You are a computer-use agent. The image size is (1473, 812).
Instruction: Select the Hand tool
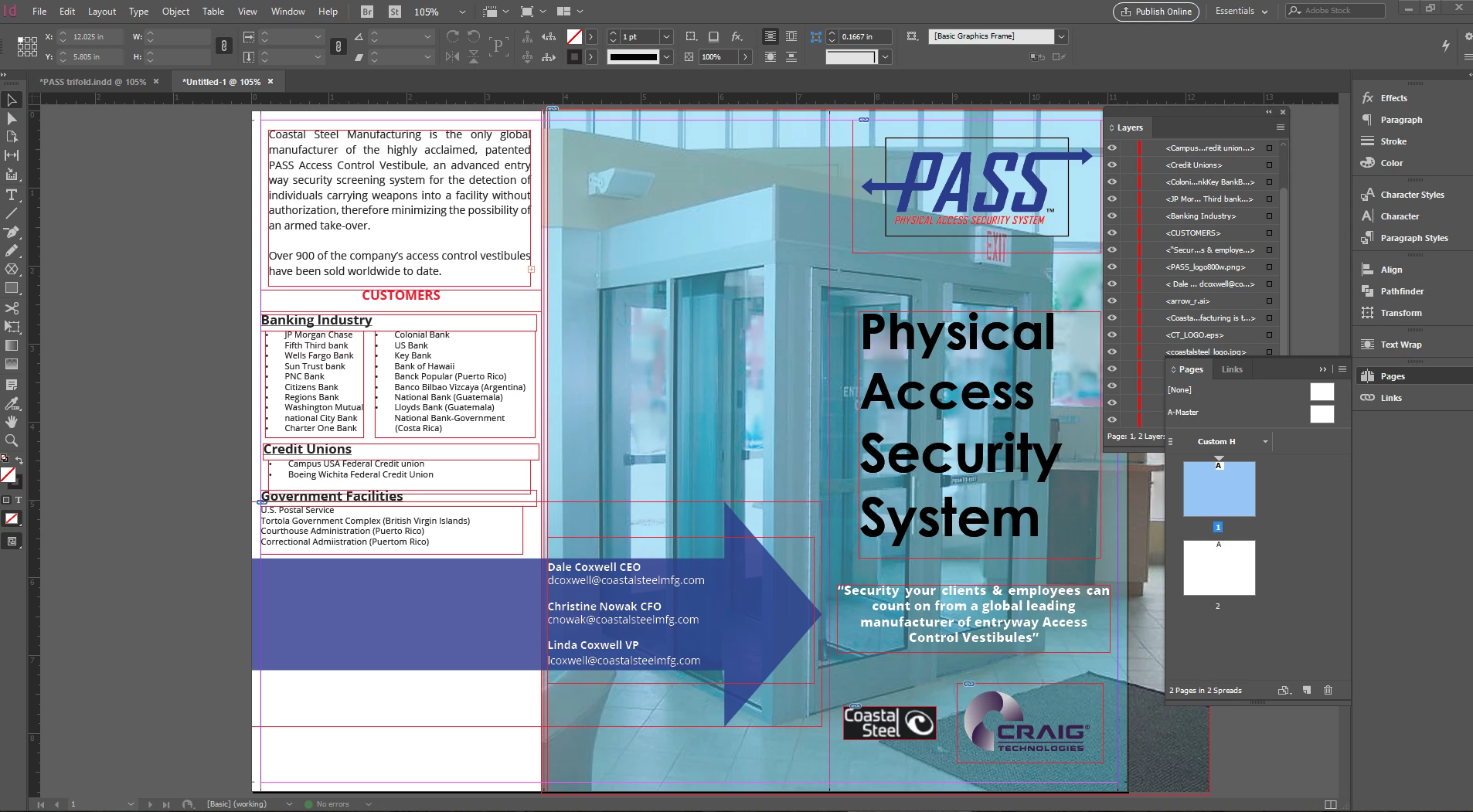[12, 422]
